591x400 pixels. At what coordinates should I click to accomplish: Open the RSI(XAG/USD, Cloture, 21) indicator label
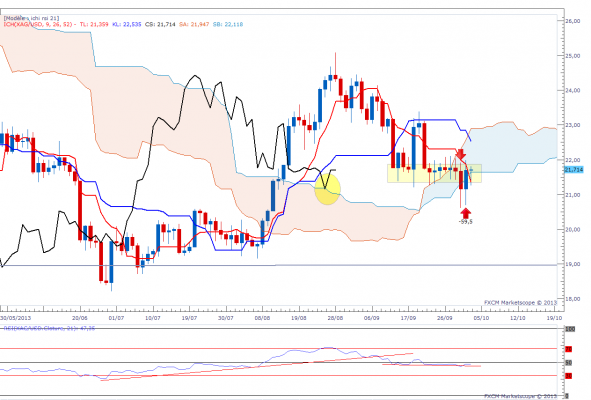coord(49,328)
